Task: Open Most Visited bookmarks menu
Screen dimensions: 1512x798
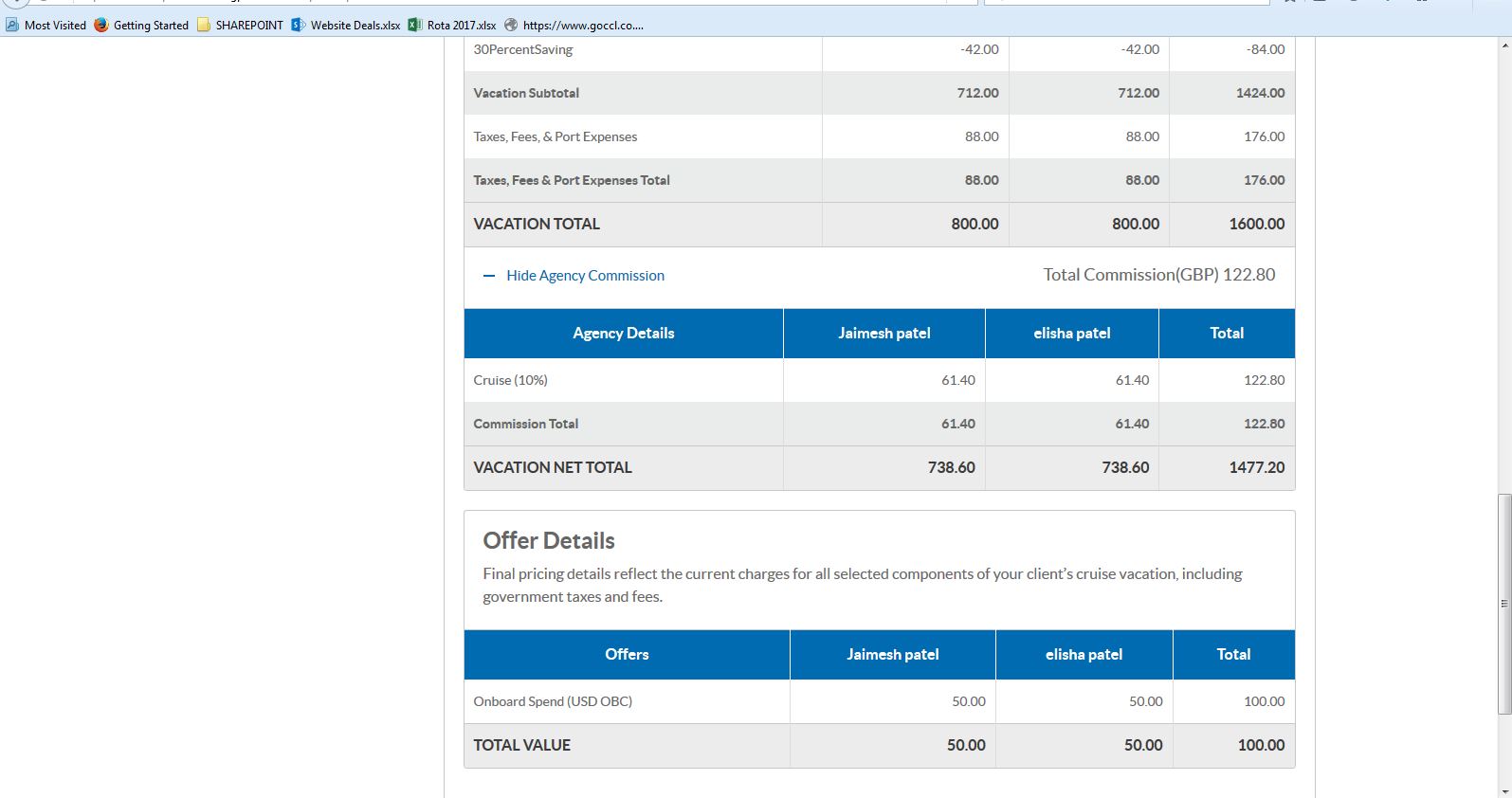Action: (x=55, y=26)
